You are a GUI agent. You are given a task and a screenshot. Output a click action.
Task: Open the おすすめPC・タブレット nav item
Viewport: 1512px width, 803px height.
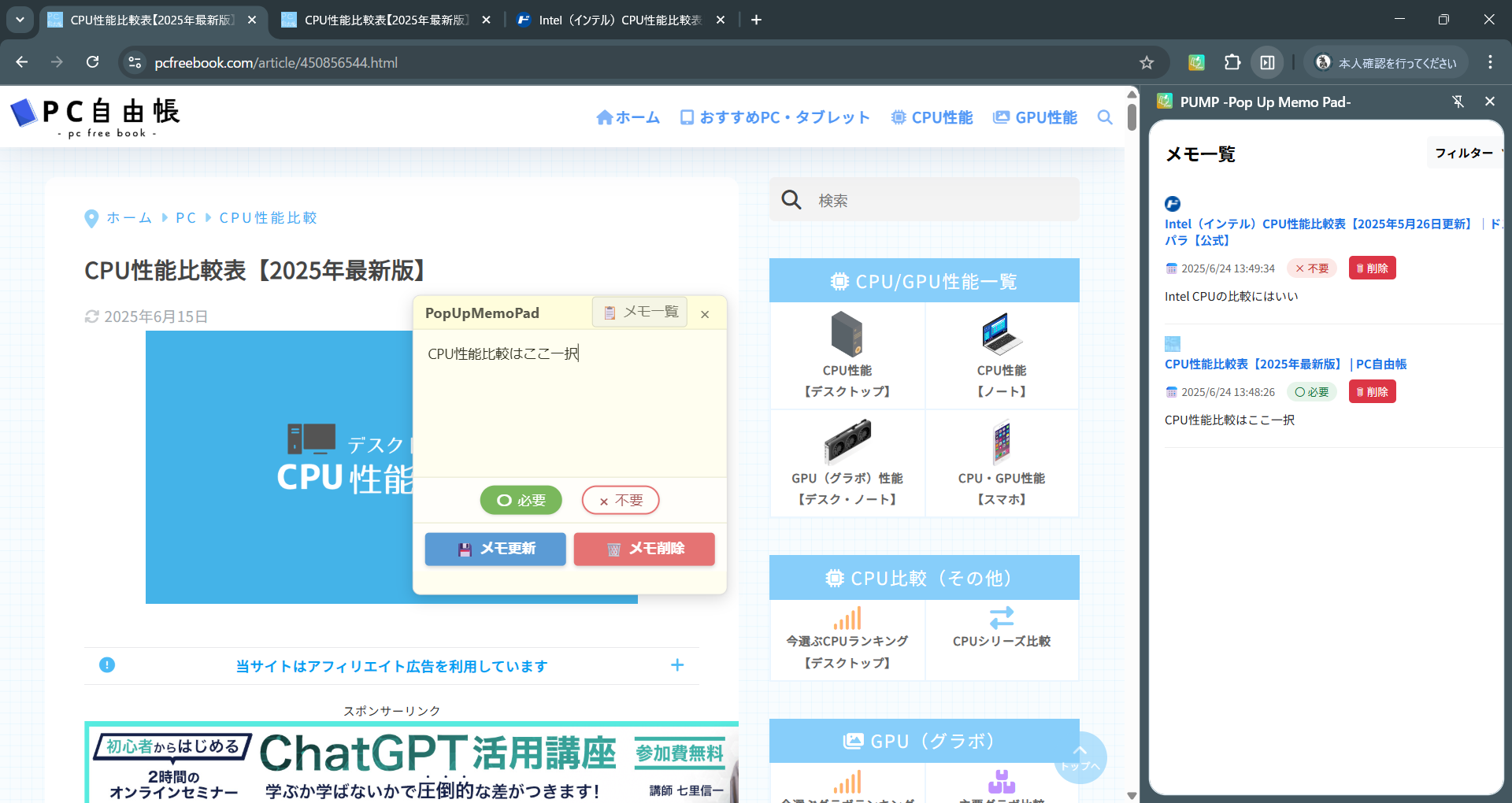point(775,117)
